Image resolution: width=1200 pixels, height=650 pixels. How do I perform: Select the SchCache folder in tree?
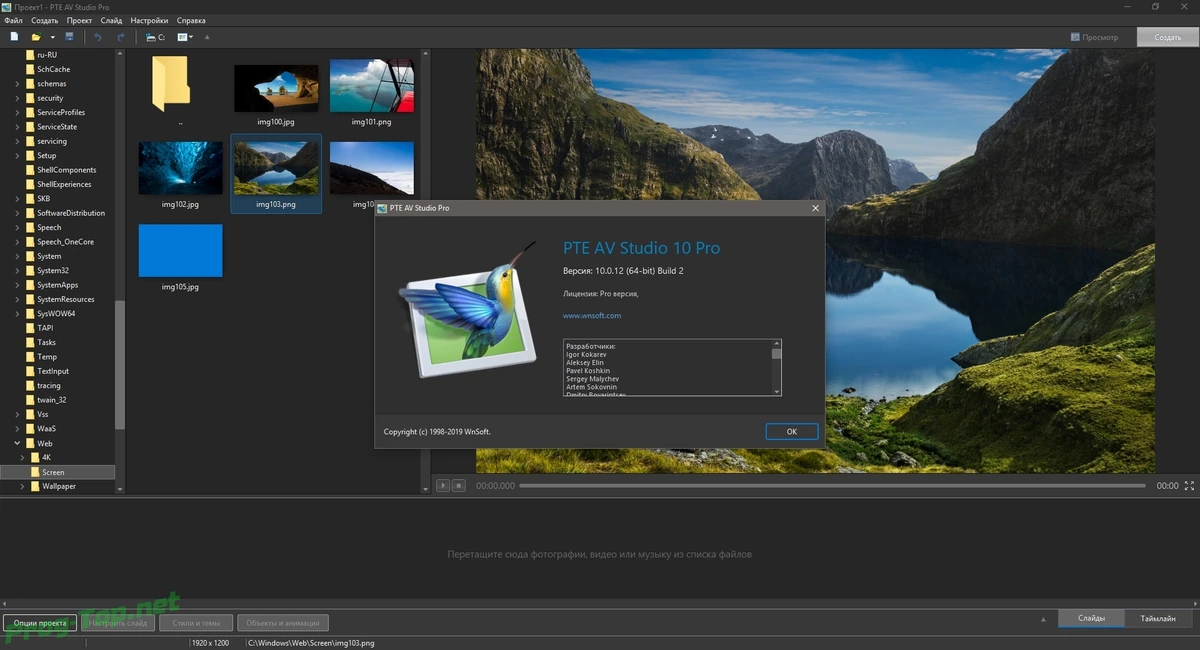pyautogui.click(x=53, y=69)
